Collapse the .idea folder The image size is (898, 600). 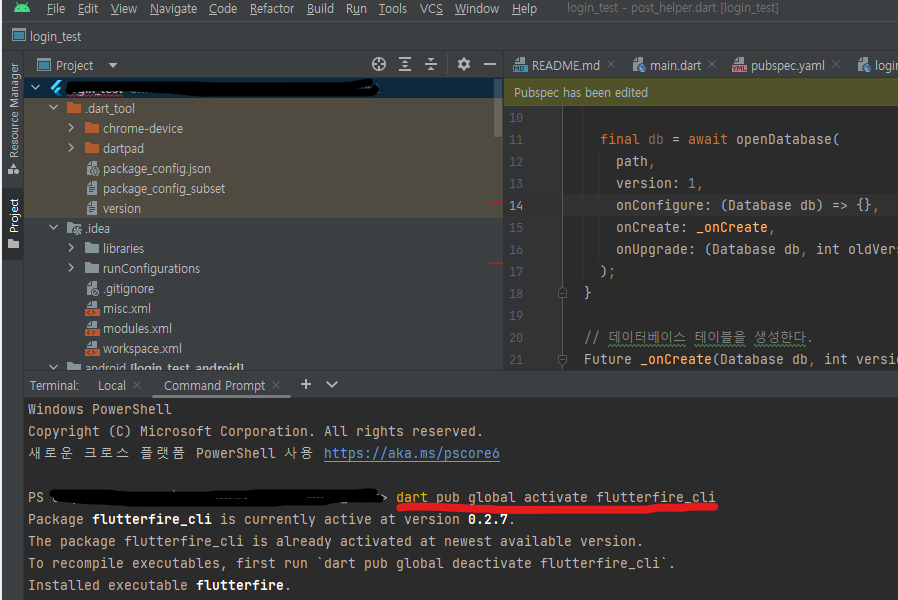coord(54,228)
